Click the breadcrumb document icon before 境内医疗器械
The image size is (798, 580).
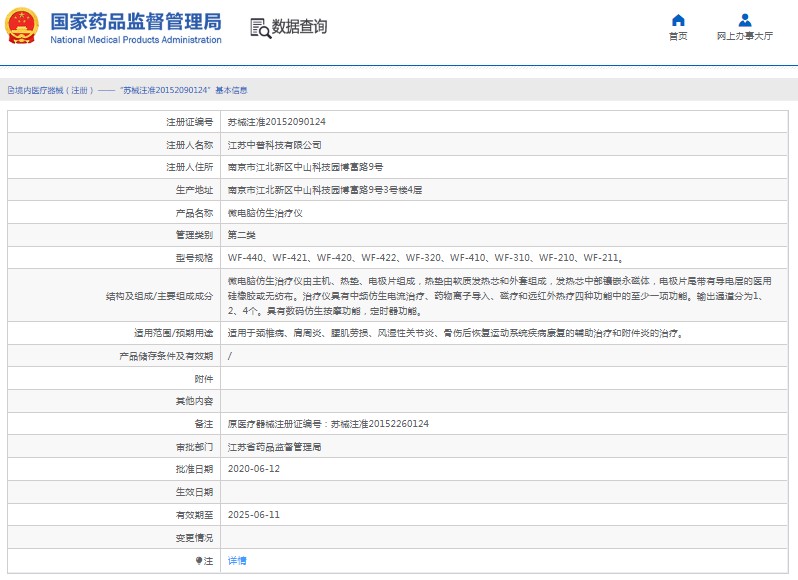point(11,90)
